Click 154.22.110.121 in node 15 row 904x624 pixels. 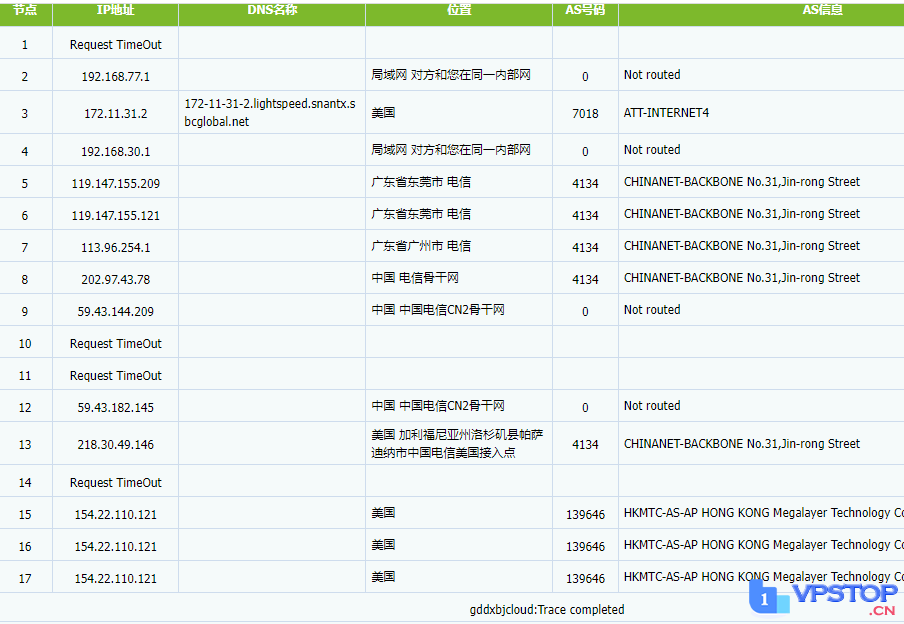(x=115, y=514)
